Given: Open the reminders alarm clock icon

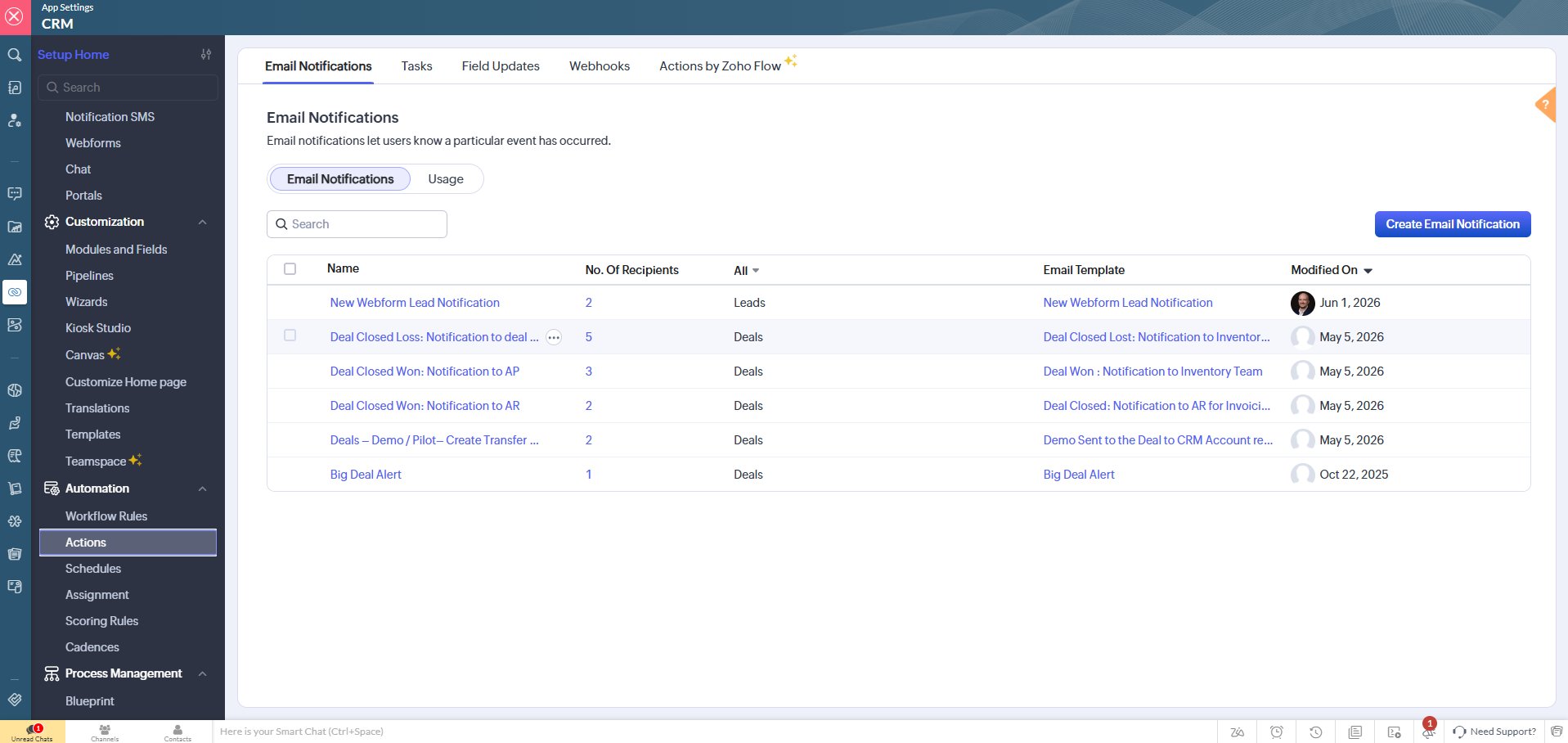Looking at the screenshot, I should pyautogui.click(x=1277, y=732).
